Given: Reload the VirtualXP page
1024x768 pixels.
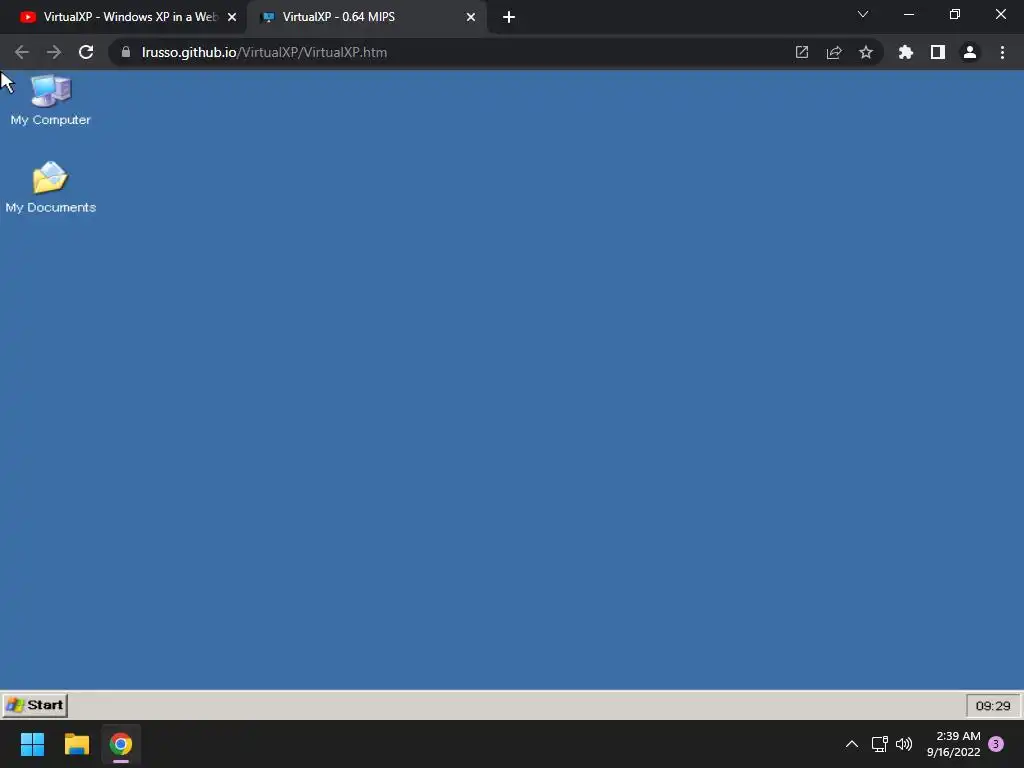Looking at the screenshot, I should (x=86, y=52).
